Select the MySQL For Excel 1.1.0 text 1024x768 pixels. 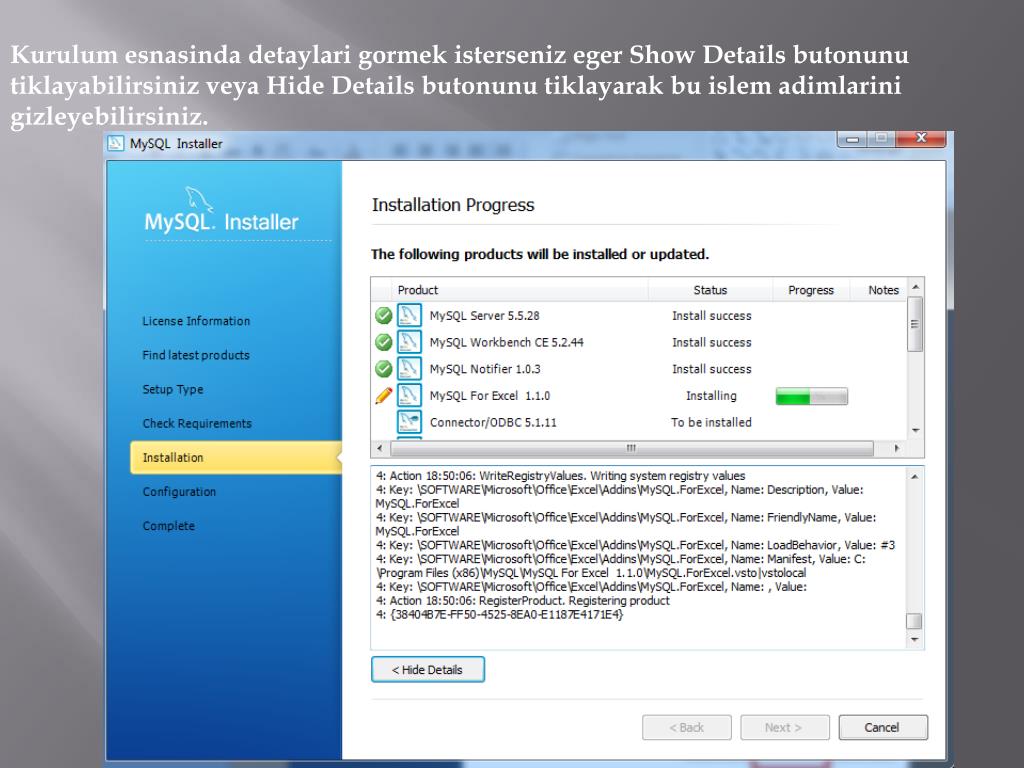pyautogui.click(x=490, y=396)
